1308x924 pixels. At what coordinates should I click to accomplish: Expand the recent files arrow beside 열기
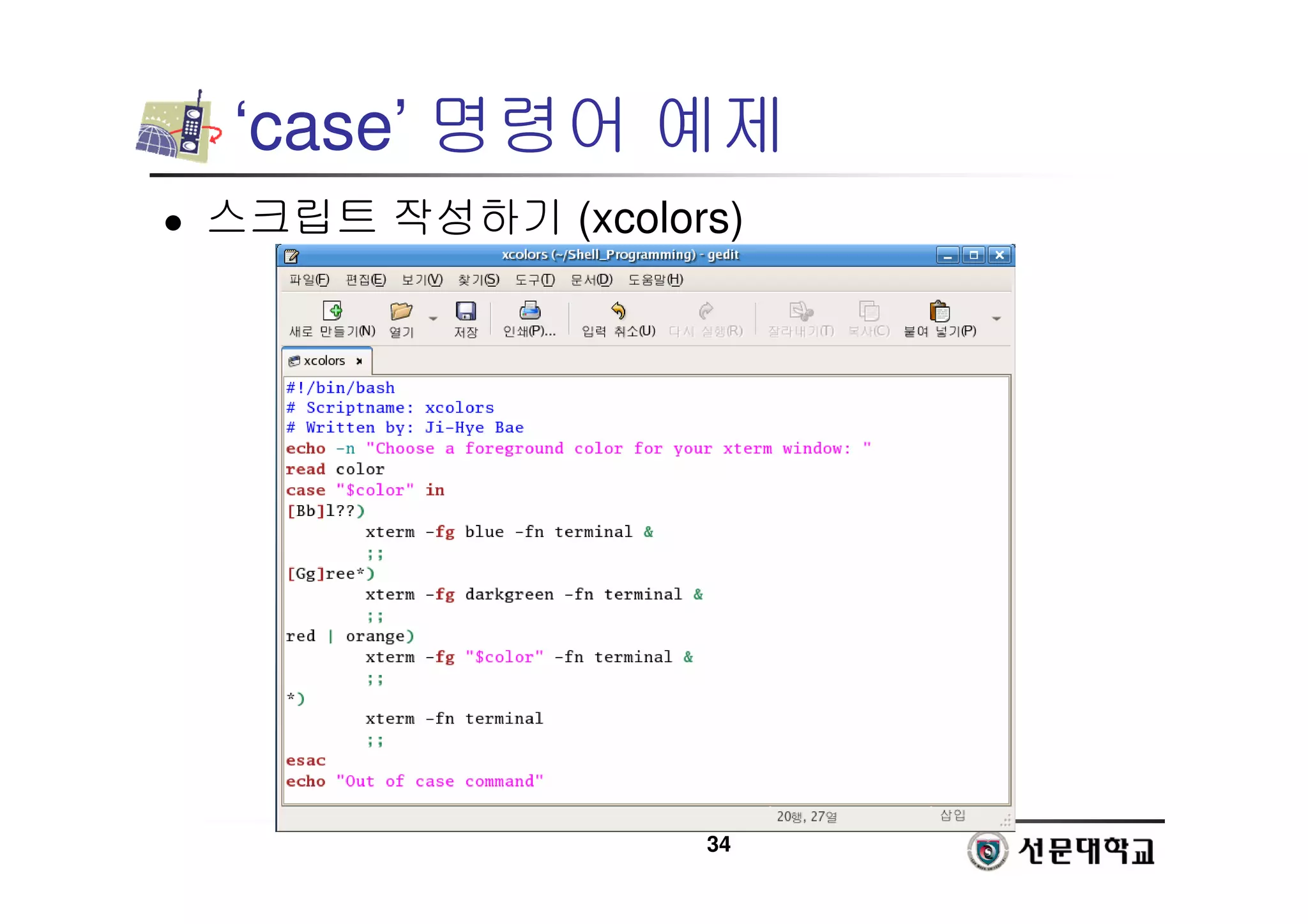tap(433, 318)
